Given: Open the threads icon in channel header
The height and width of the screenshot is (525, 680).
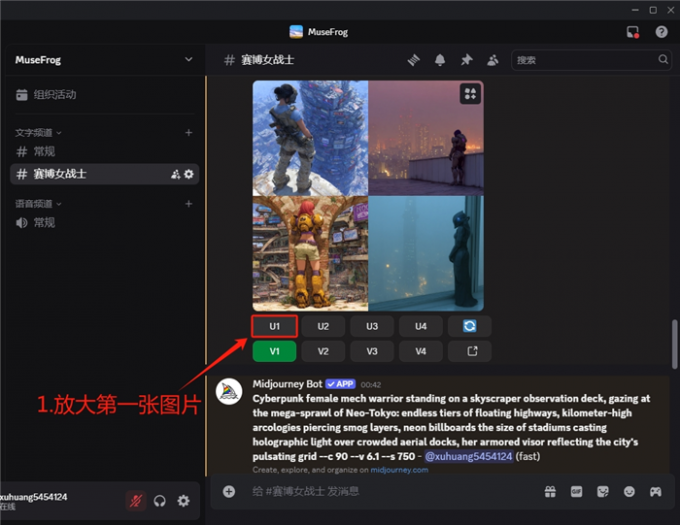Looking at the screenshot, I should click(414, 60).
